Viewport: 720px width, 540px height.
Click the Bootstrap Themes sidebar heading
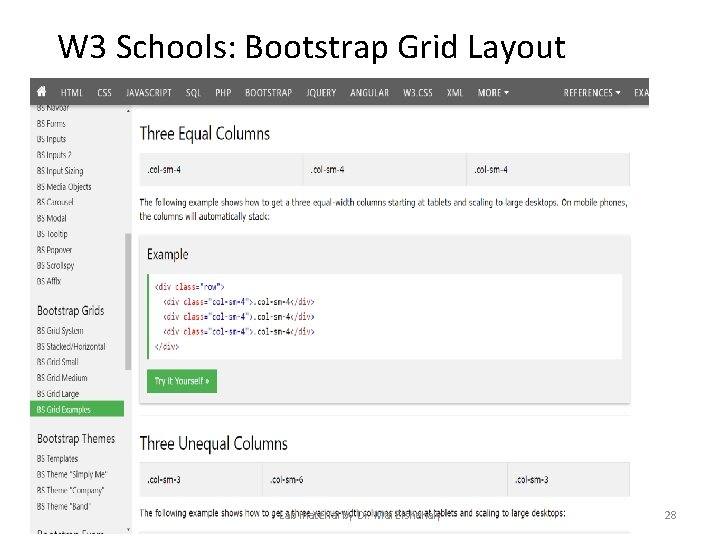coord(76,439)
